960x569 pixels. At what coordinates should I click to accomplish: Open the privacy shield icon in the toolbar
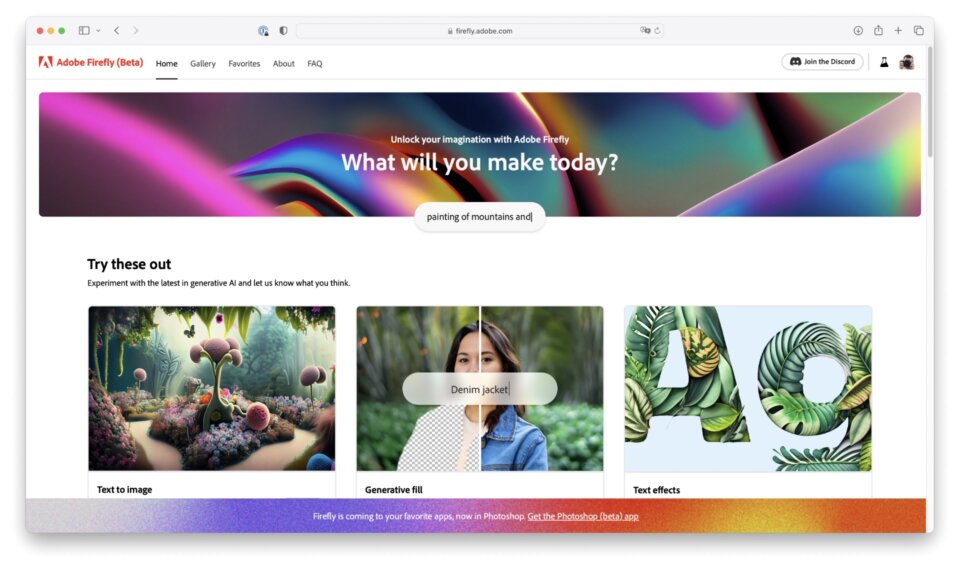(283, 30)
